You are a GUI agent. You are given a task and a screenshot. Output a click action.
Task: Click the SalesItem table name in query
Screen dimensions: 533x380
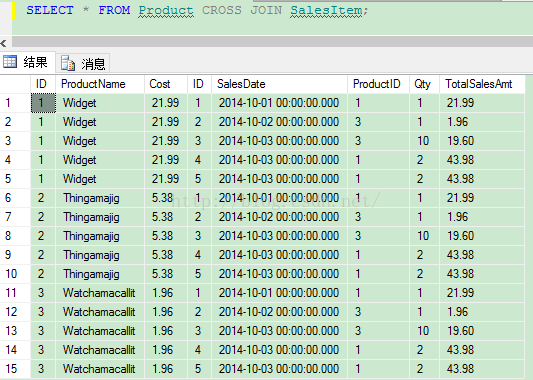[x=326, y=11]
